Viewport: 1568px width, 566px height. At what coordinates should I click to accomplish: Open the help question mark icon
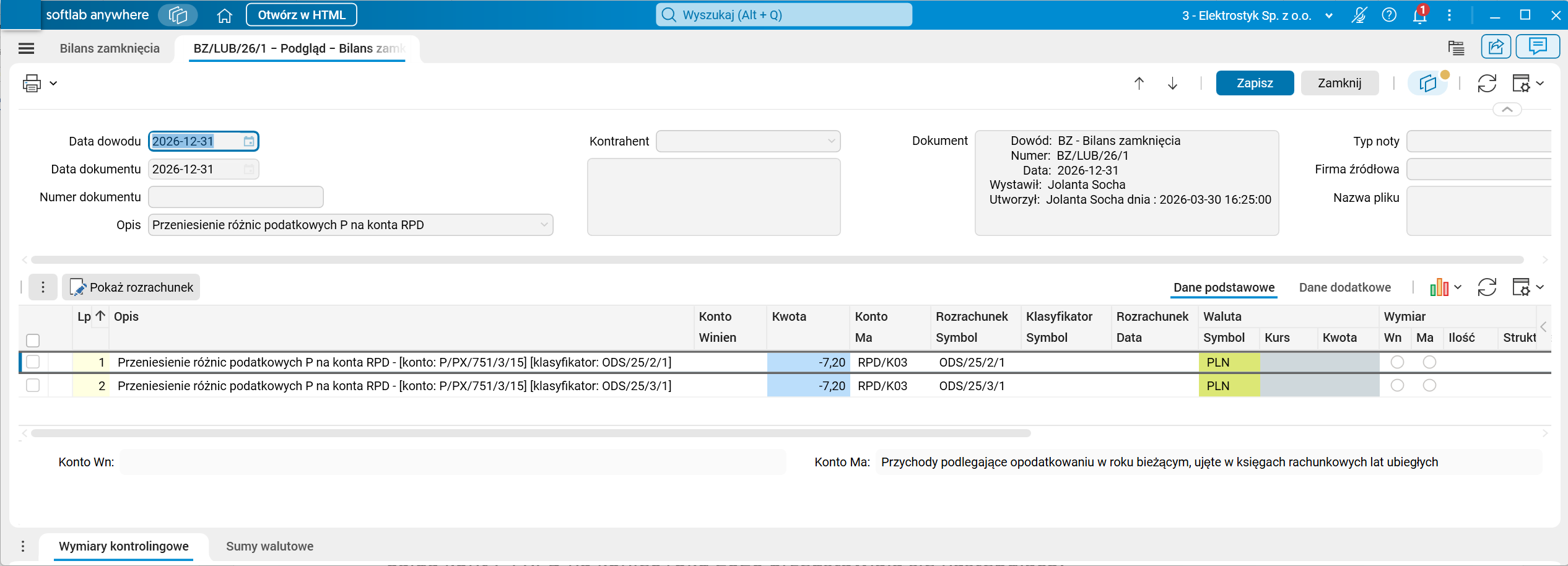pos(1389,15)
